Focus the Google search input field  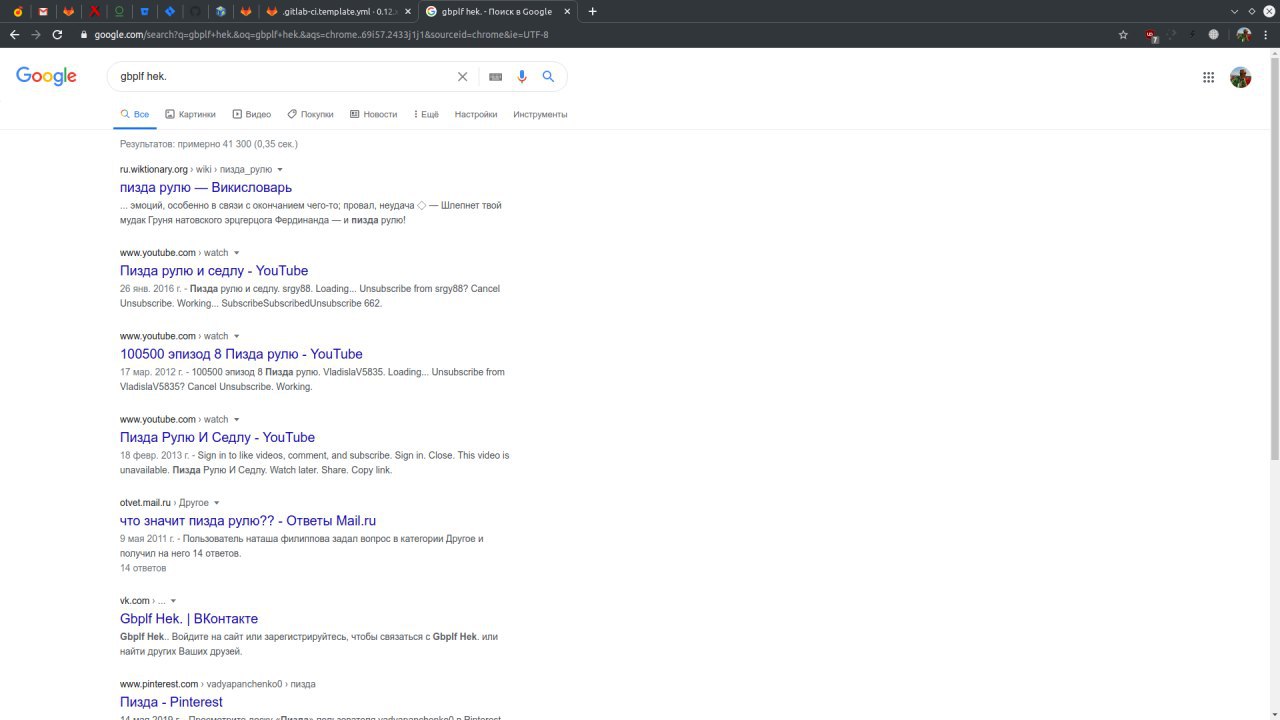pyautogui.click(x=283, y=76)
